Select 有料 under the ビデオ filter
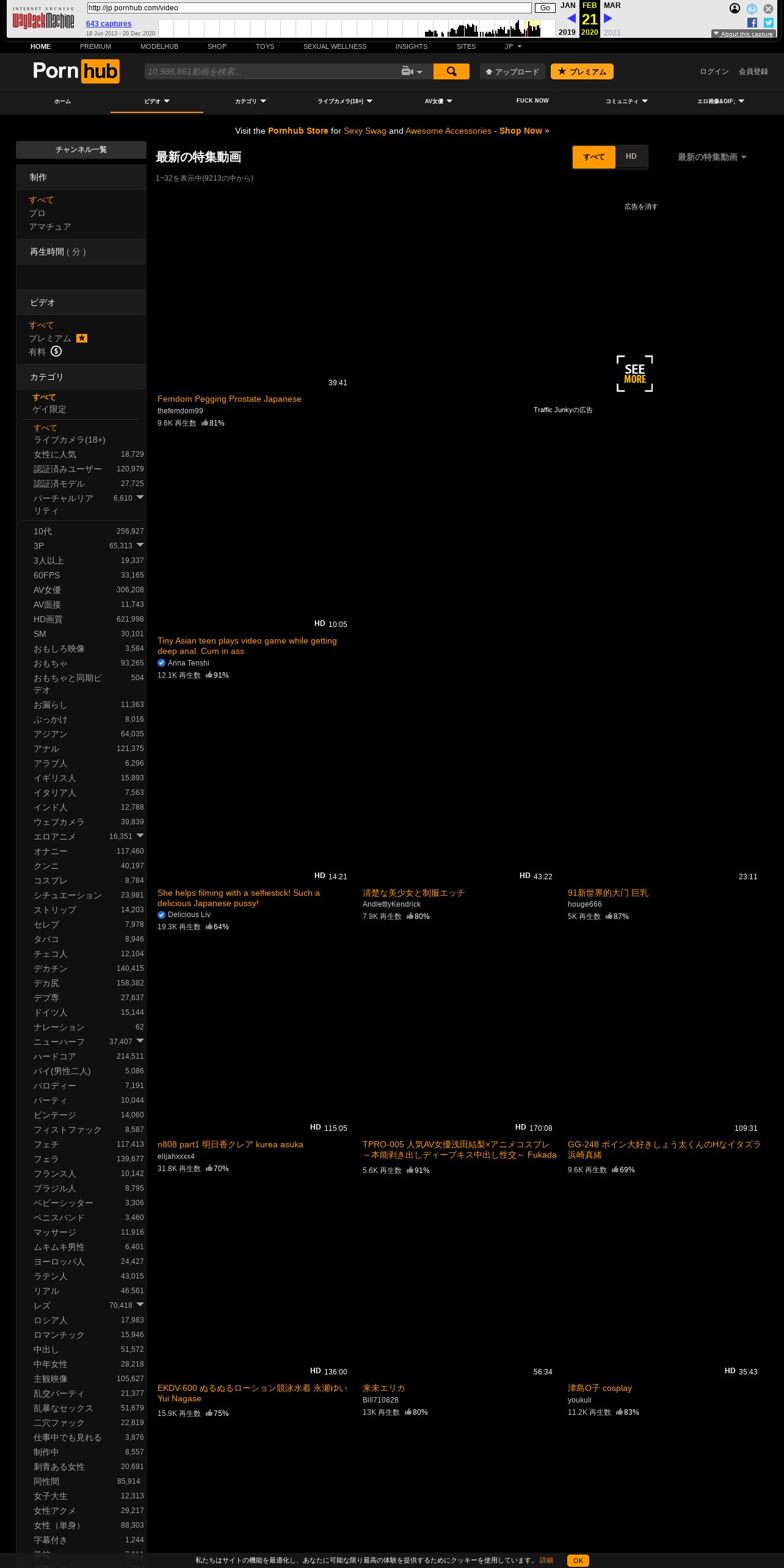The image size is (784, 1568). coord(37,352)
